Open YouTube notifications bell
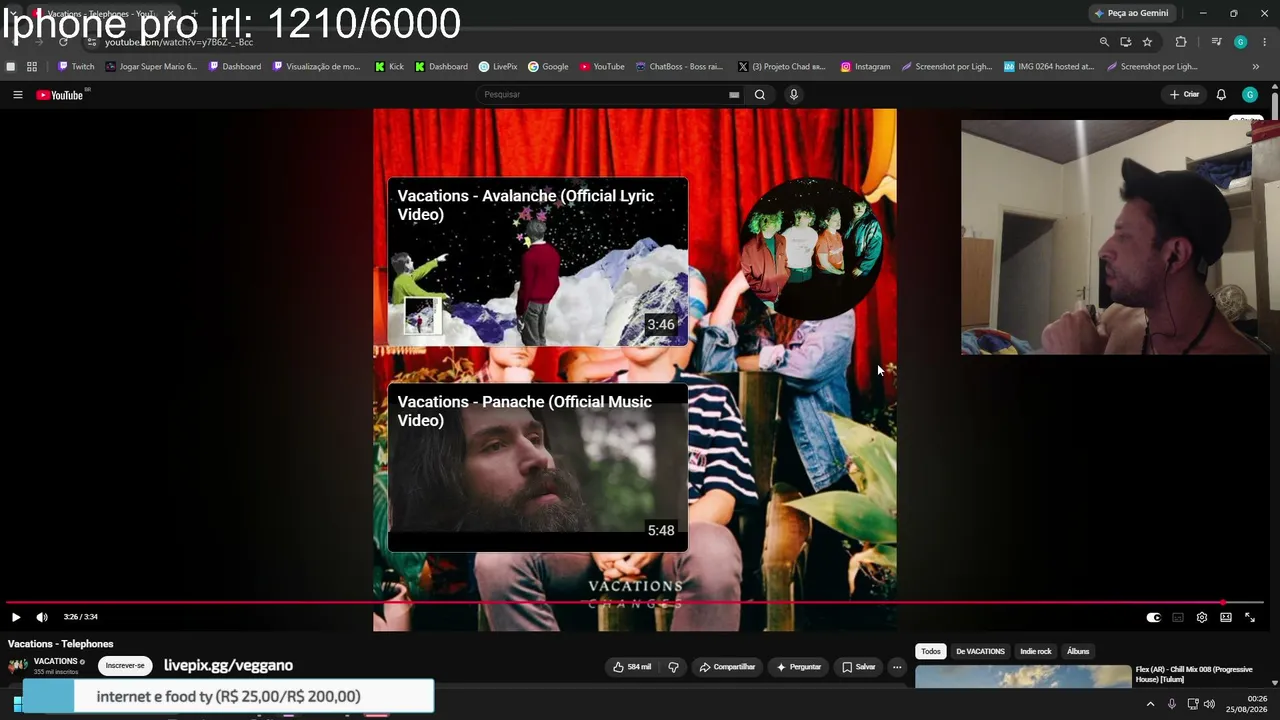The height and width of the screenshot is (720, 1280). click(1221, 95)
